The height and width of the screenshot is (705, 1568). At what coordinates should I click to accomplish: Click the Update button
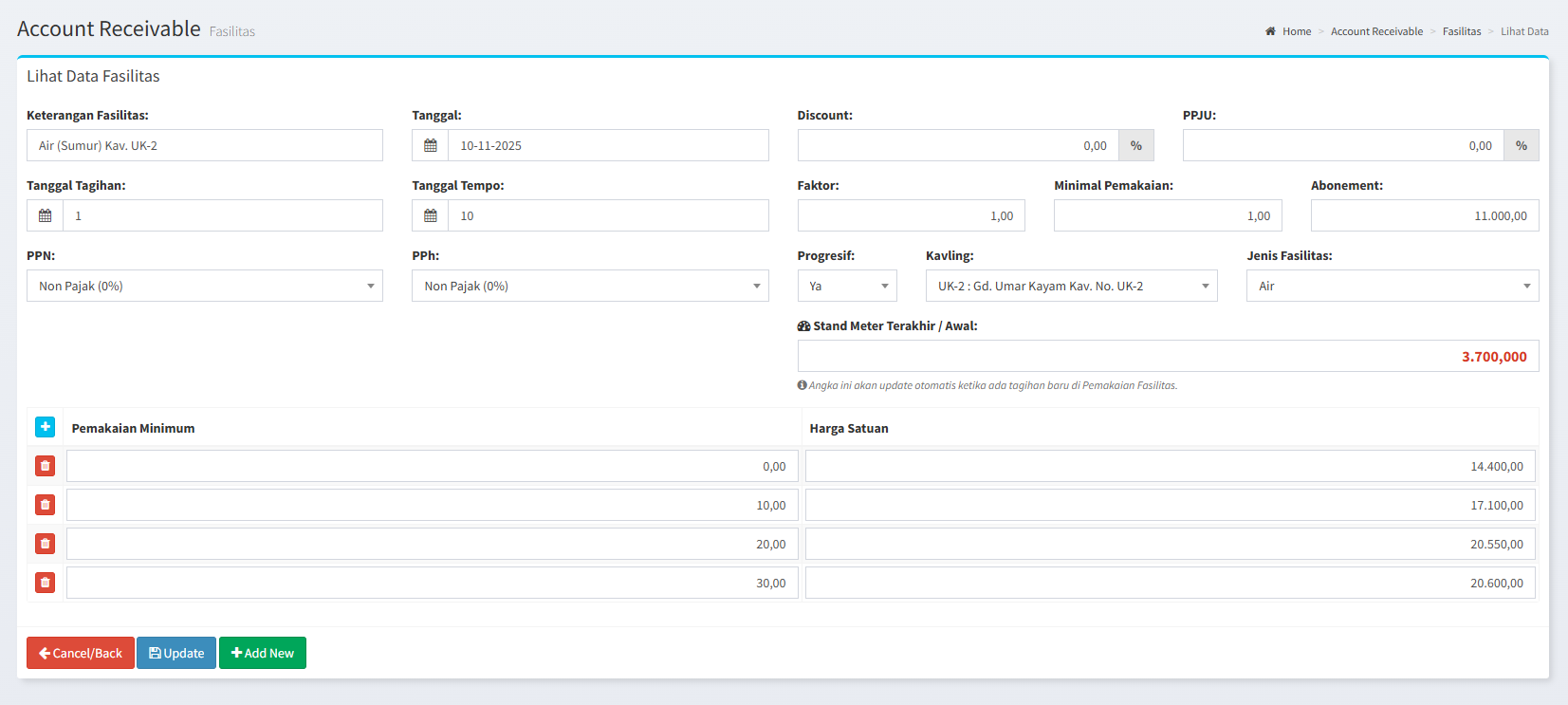tap(176, 653)
